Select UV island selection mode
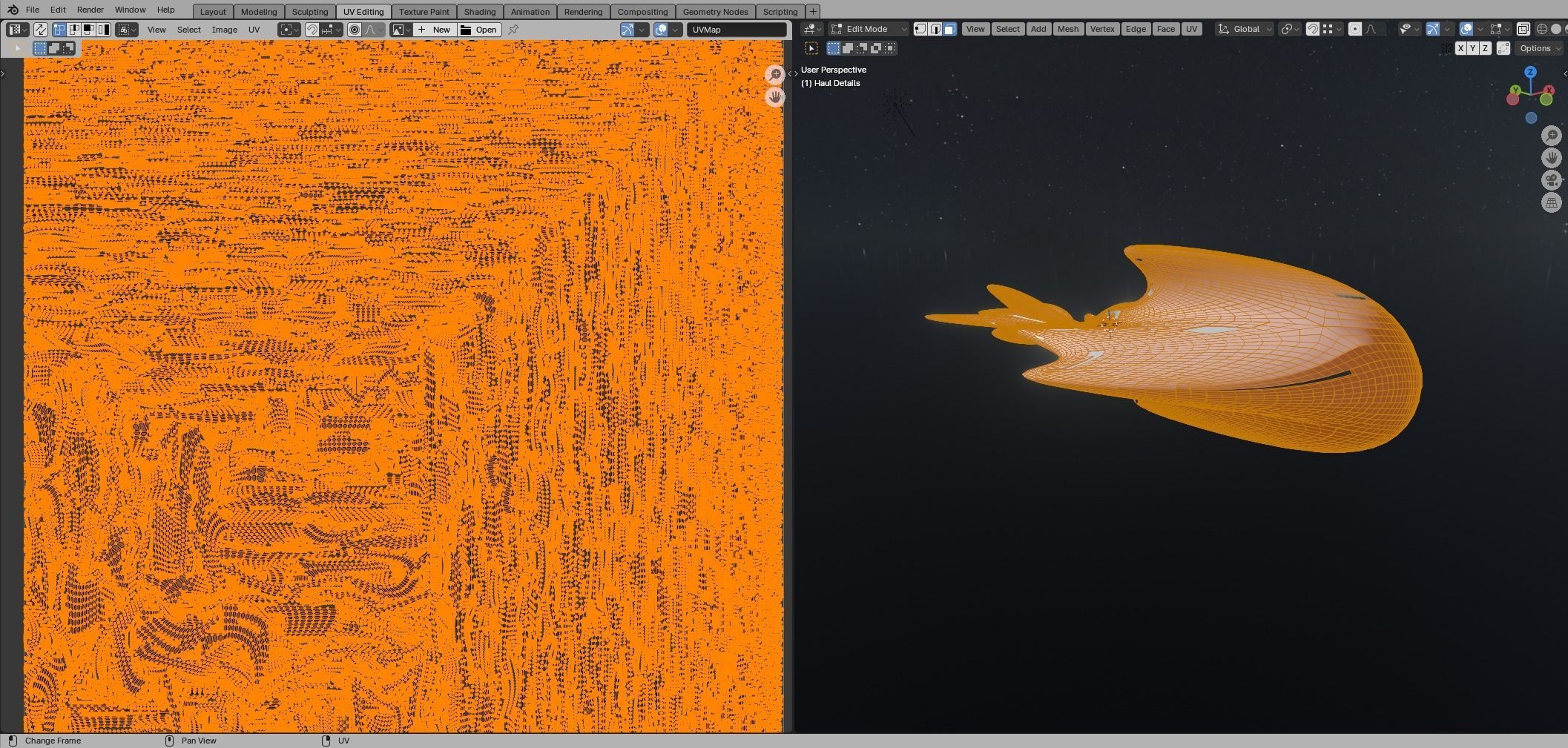The height and width of the screenshot is (748, 1568). click(x=103, y=30)
